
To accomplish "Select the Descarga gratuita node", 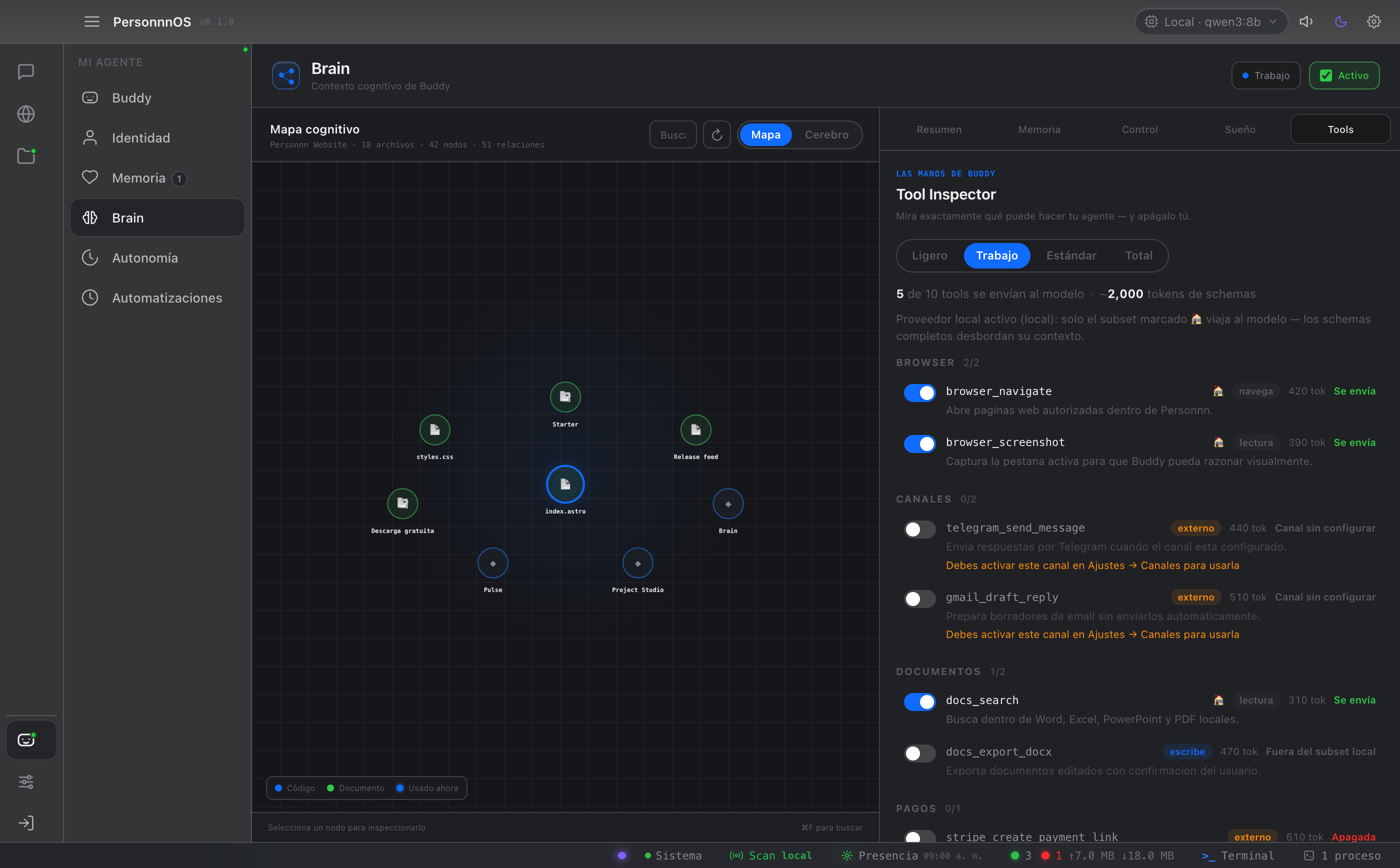I will pyautogui.click(x=402, y=503).
